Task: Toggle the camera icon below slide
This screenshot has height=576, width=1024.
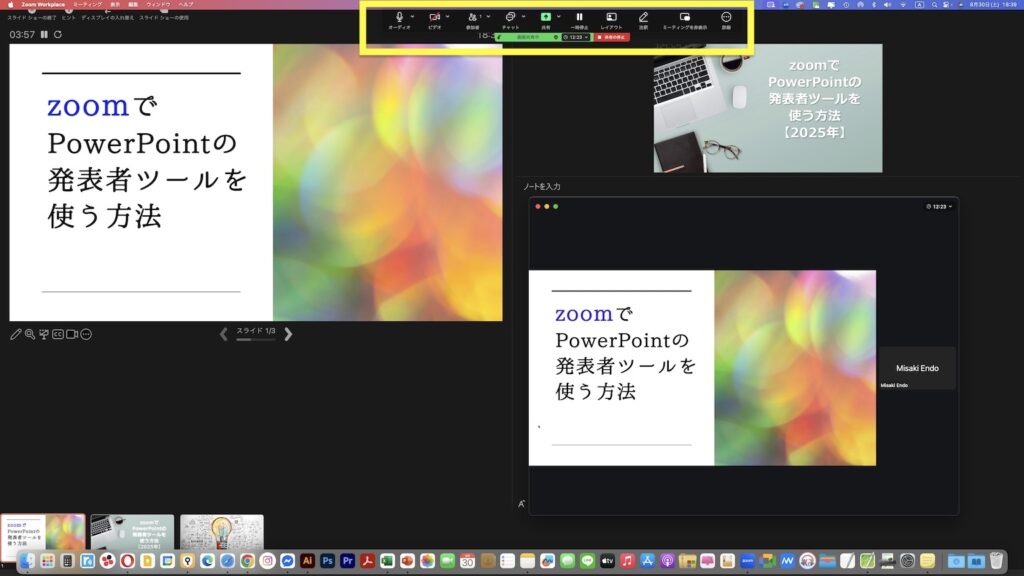Action: coord(72,334)
